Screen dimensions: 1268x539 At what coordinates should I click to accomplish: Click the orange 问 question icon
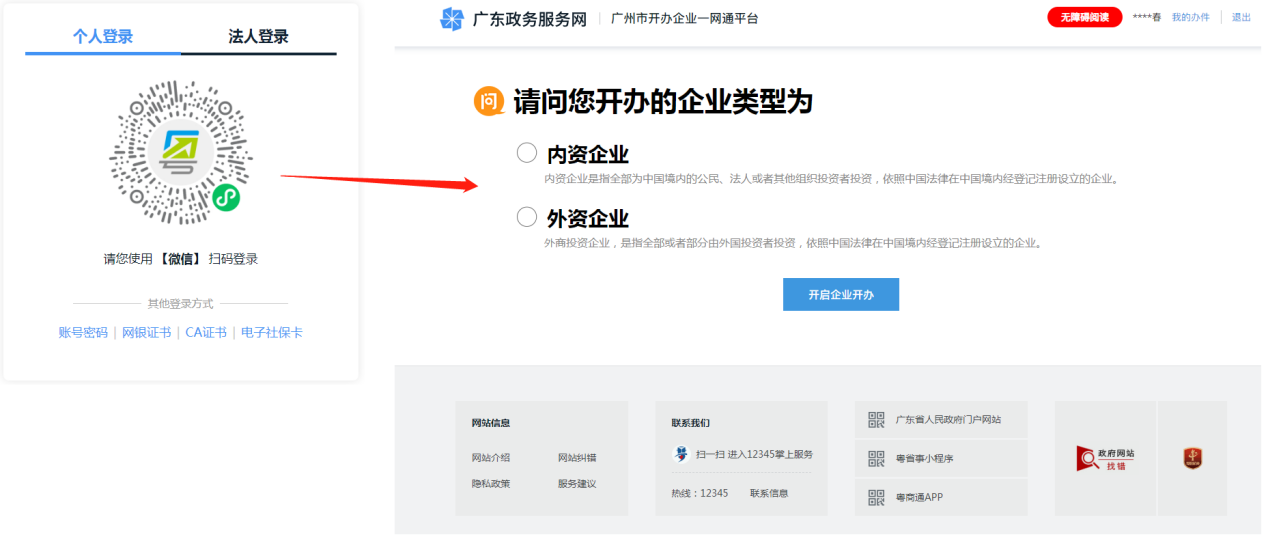(489, 101)
